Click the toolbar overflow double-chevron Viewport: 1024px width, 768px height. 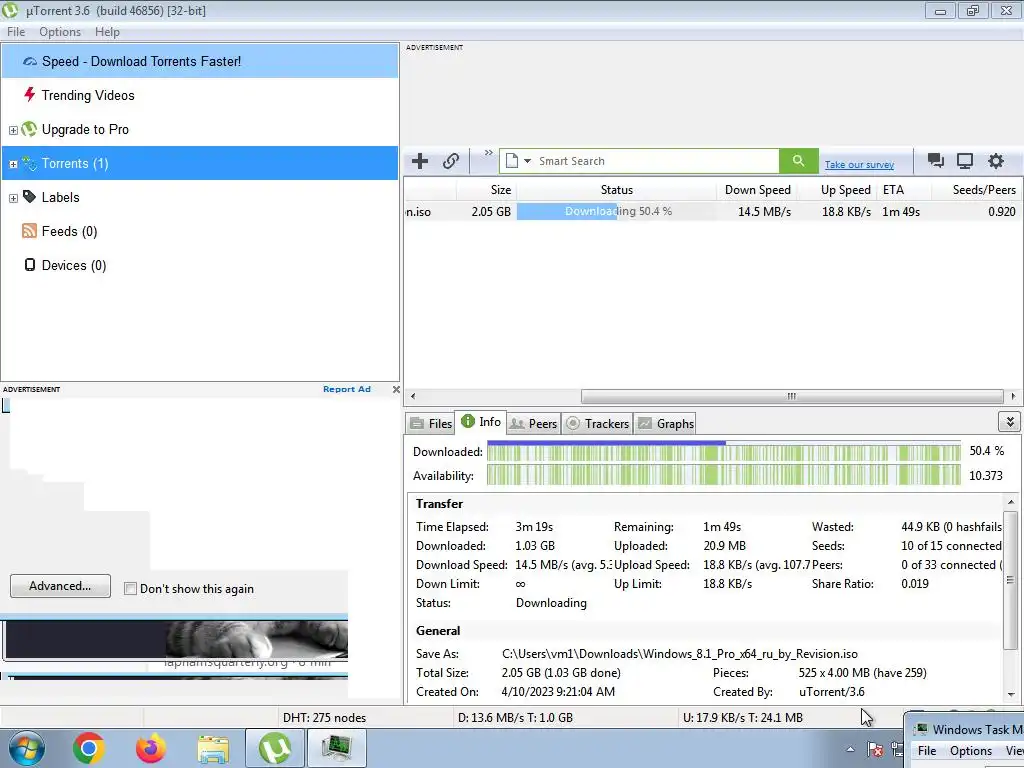point(488,153)
